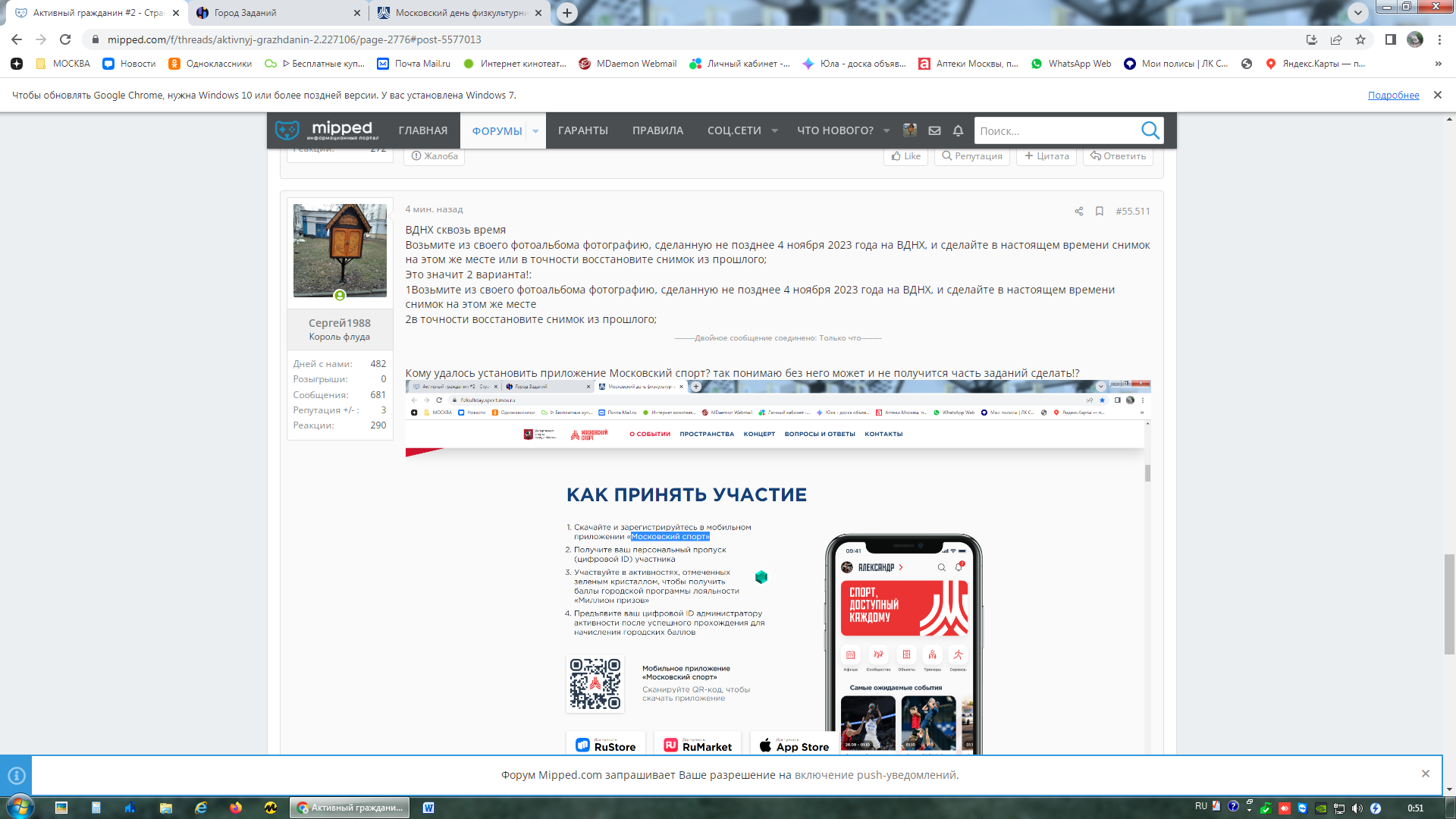Open Сергей1988 avatar image
Image resolution: width=1456 pixels, height=819 pixels.
(x=340, y=250)
